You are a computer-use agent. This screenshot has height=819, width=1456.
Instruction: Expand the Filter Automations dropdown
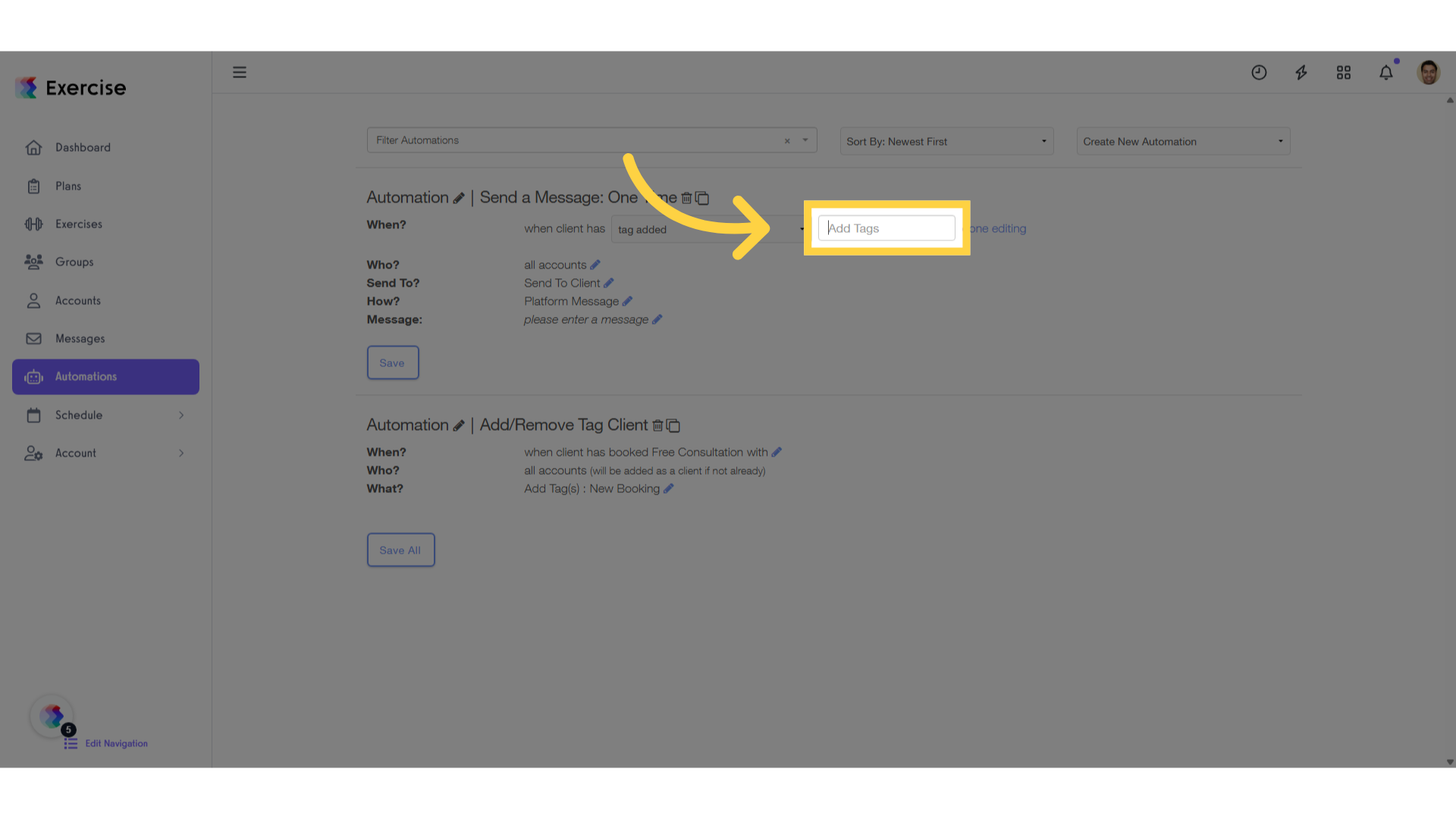point(805,140)
